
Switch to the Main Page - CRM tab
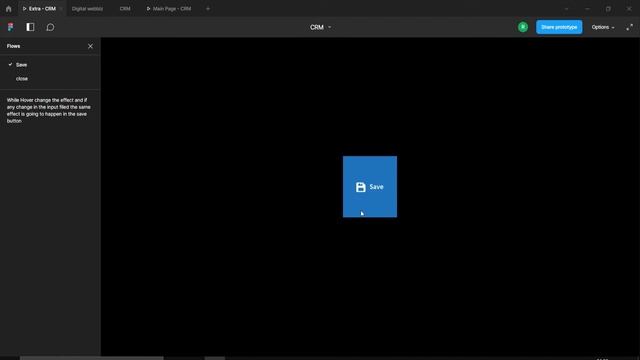pos(169,9)
